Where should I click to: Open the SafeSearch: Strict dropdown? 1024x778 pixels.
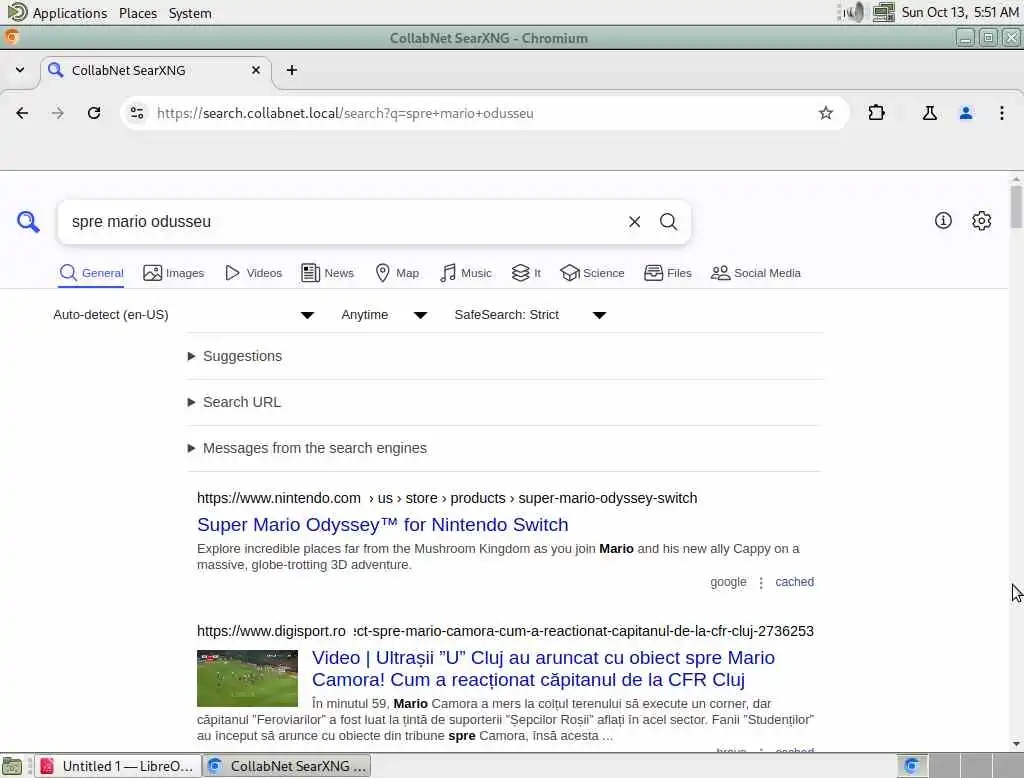coord(530,315)
